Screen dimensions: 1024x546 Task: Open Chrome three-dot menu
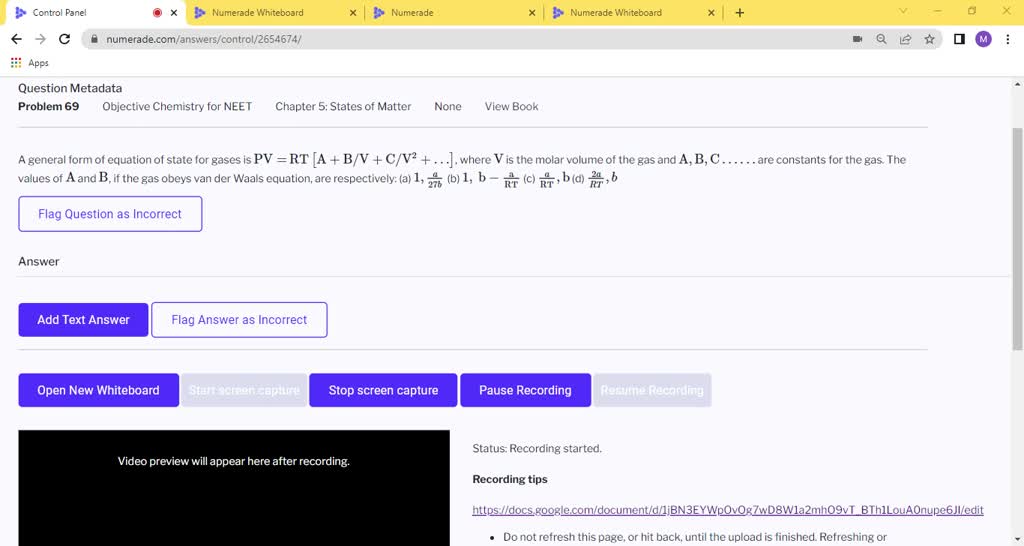click(1008, 39)
